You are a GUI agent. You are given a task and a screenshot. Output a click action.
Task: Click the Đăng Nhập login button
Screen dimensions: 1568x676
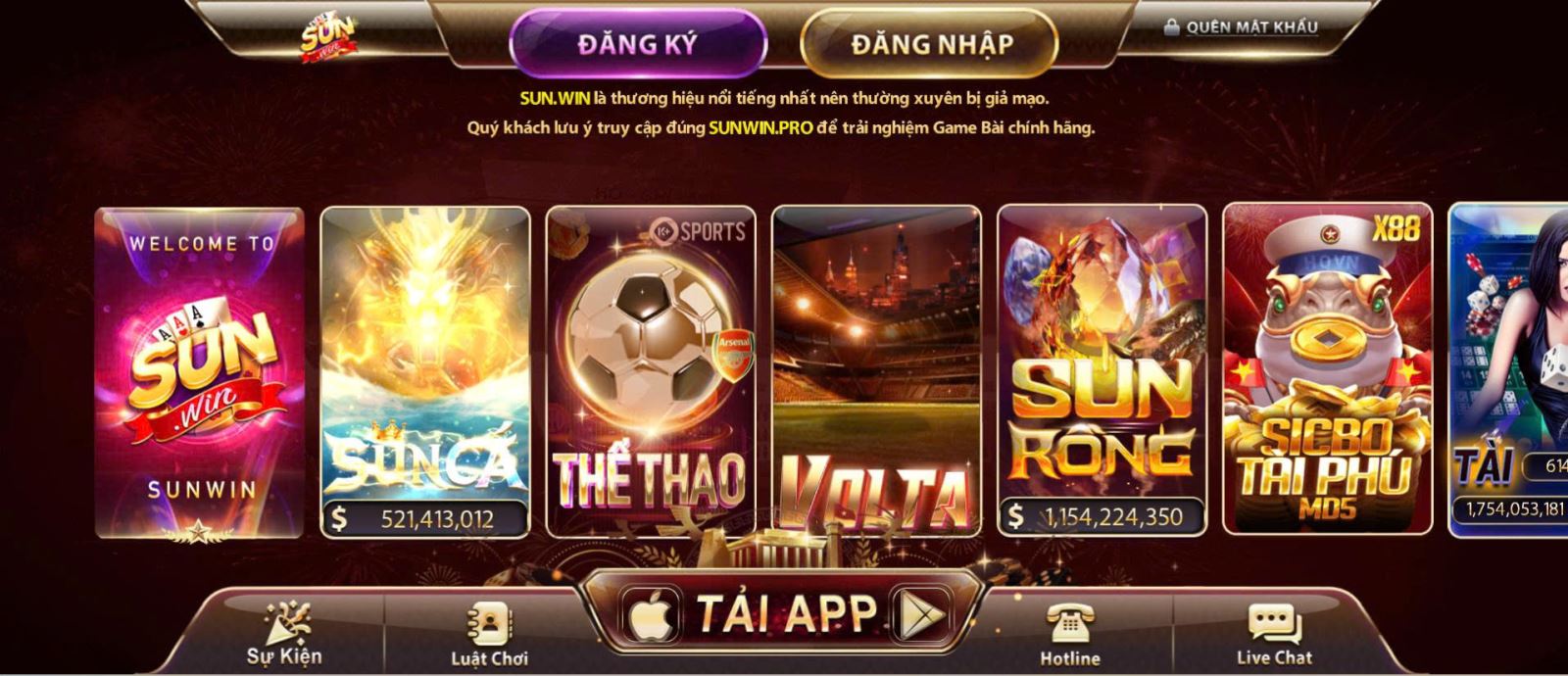coord(929,44)
